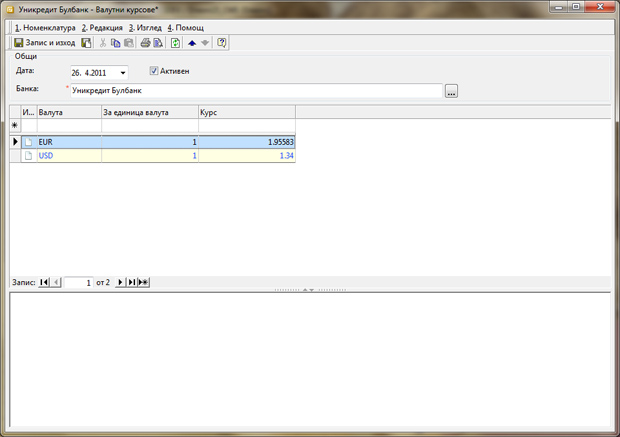The image size is (620, 437).
Task: Go to previous record navigation button
Action: click(56, 282)
